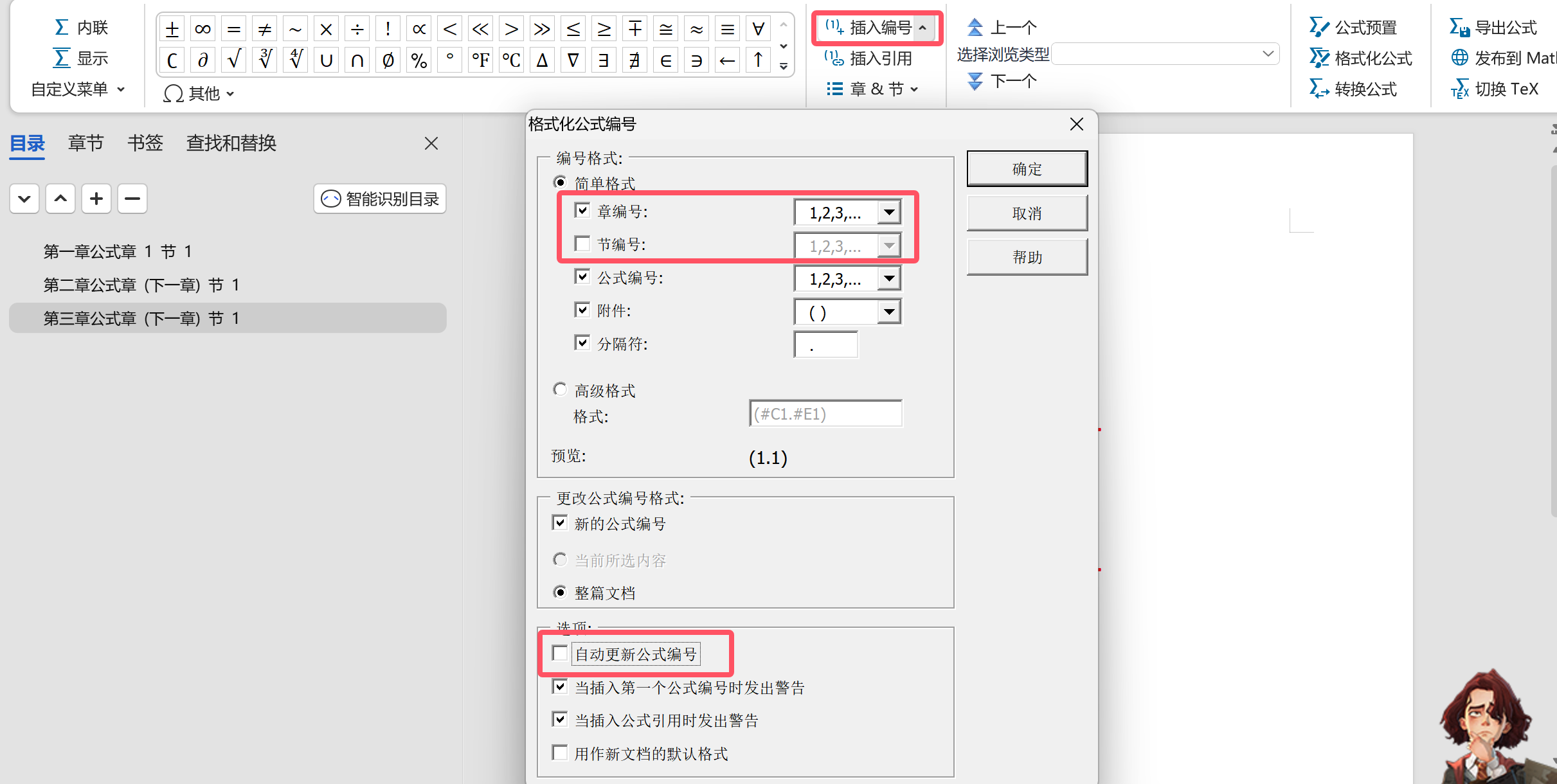Open the 查找和替换 tab
1557x784 pixels.
[x=231, y=143]
